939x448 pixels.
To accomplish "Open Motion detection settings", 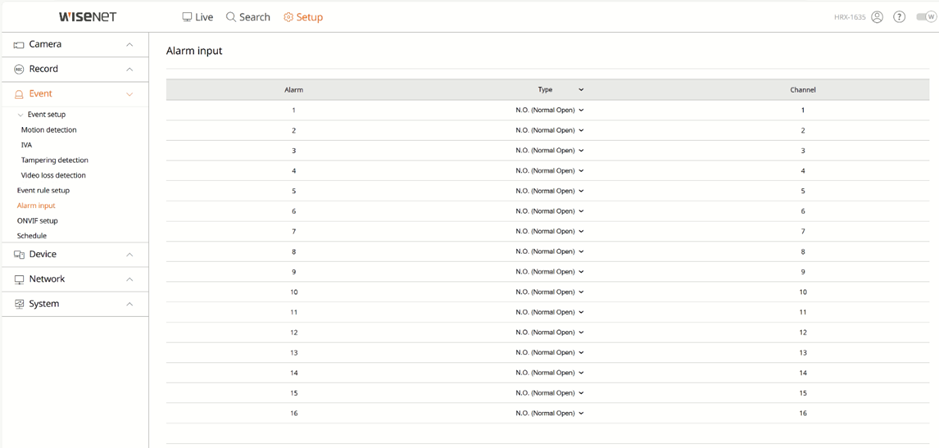I will pos(49,129).
